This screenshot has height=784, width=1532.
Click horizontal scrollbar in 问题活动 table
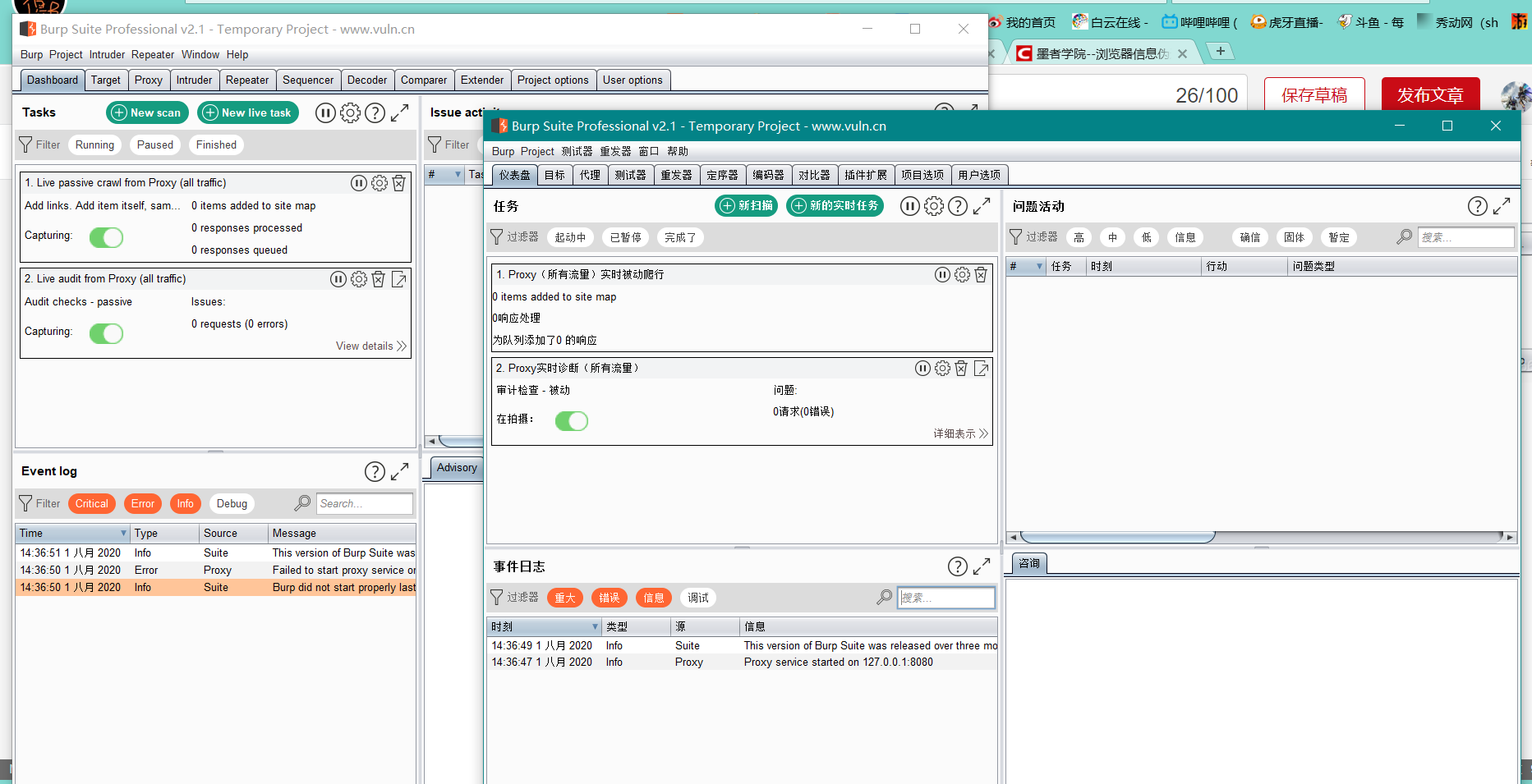(1117, 537)
